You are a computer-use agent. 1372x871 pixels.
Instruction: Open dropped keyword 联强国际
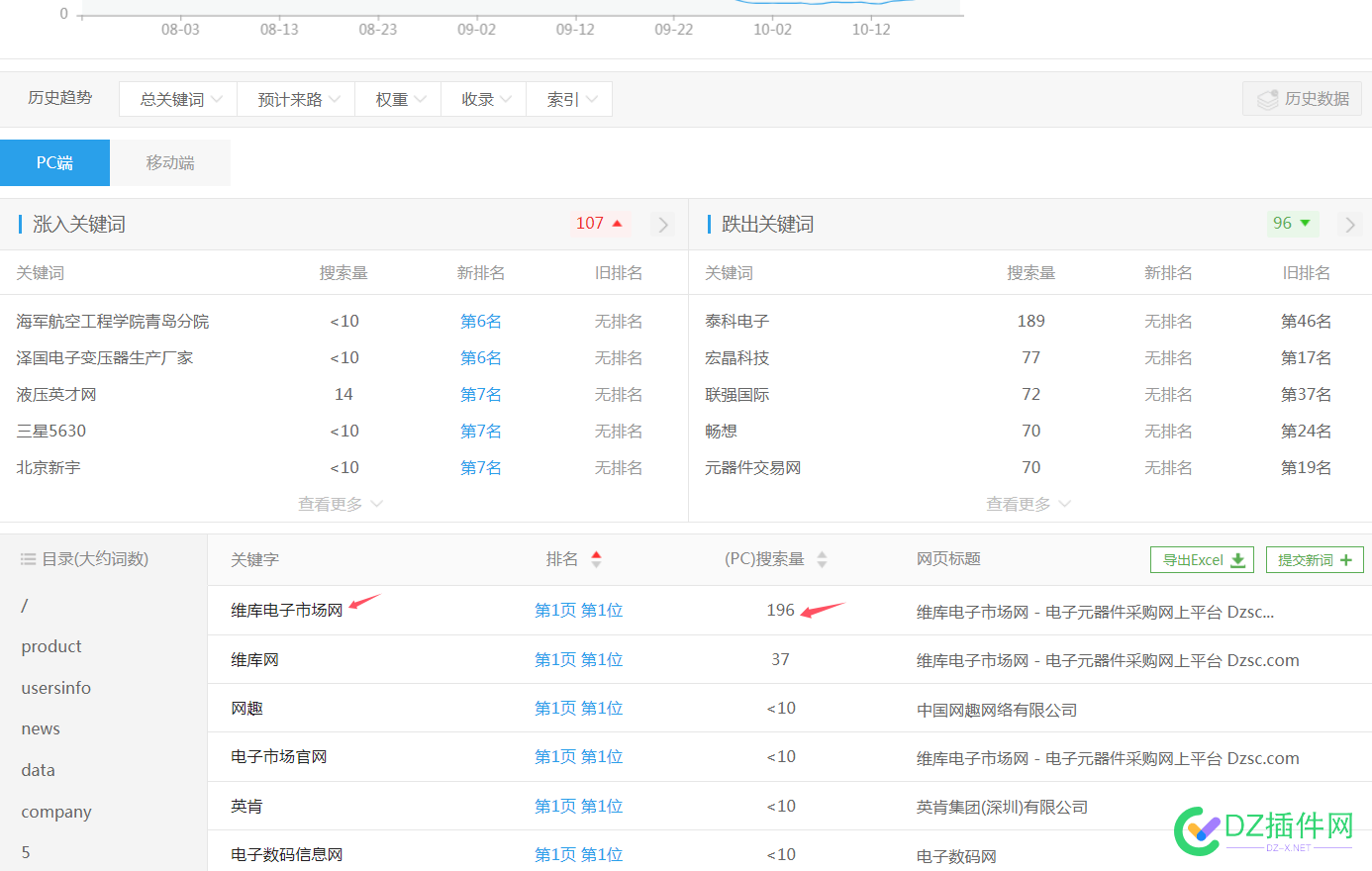coord(736,395)
